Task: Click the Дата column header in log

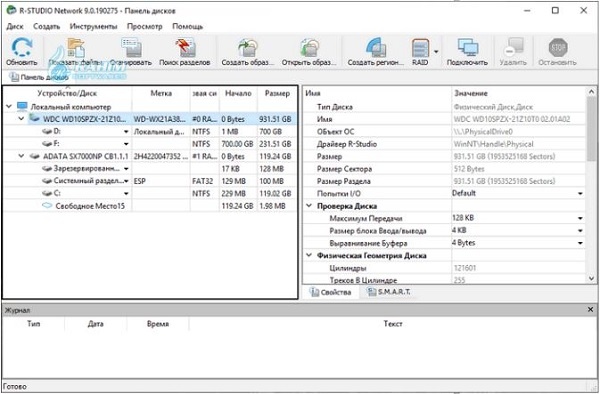Action: point(95,324)
